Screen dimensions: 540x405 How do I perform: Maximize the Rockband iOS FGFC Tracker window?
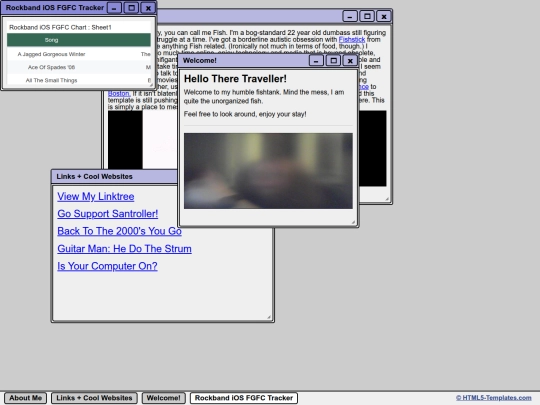point(131,8)
